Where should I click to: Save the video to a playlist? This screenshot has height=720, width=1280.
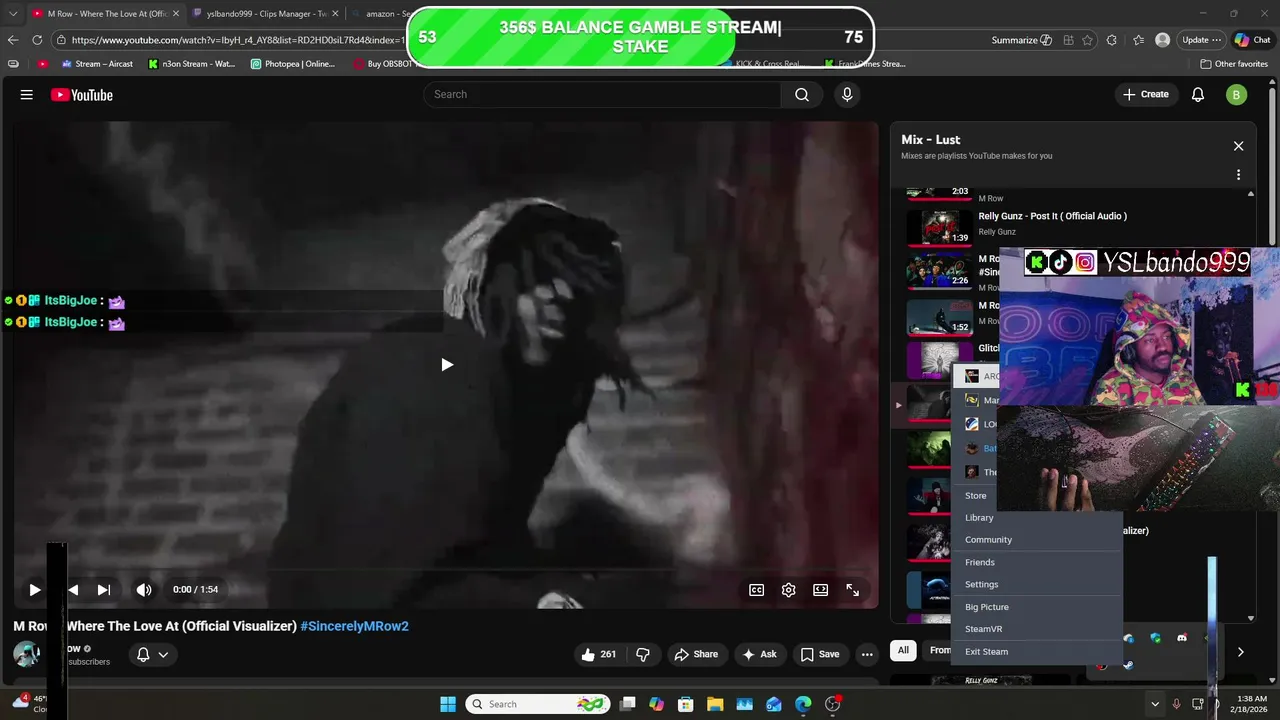(820, 654)
